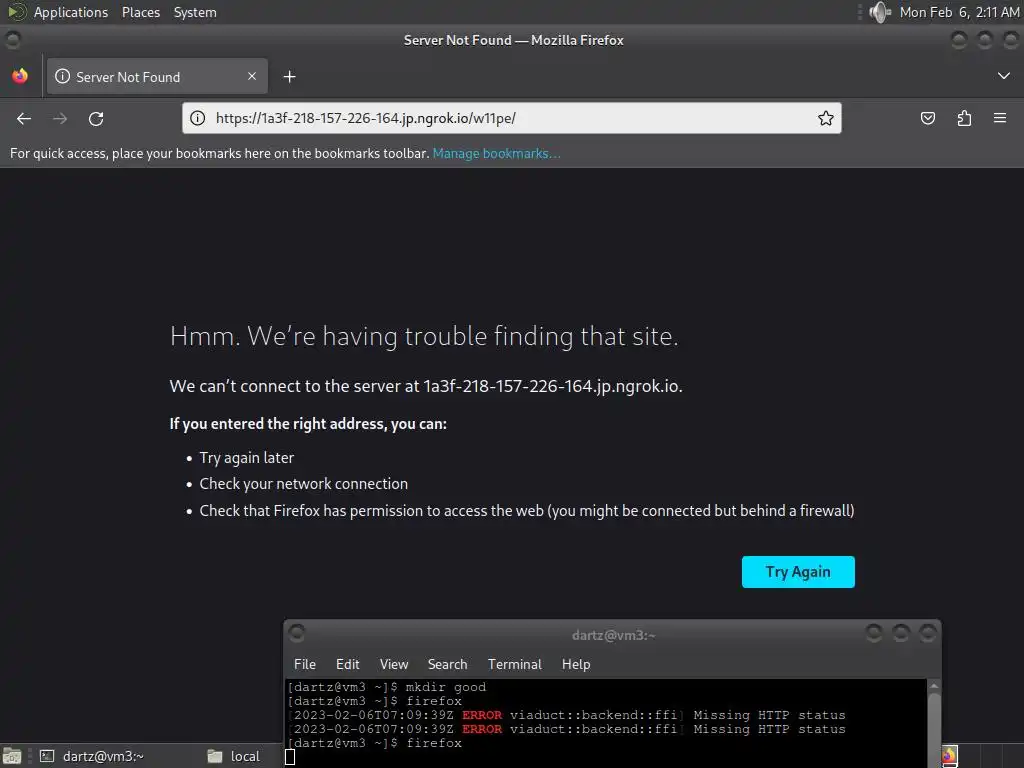Image resolution: width=1024 pixels, height=768 pixels.
Task: Reload the page with refresh icon
Action: point(96,118)
